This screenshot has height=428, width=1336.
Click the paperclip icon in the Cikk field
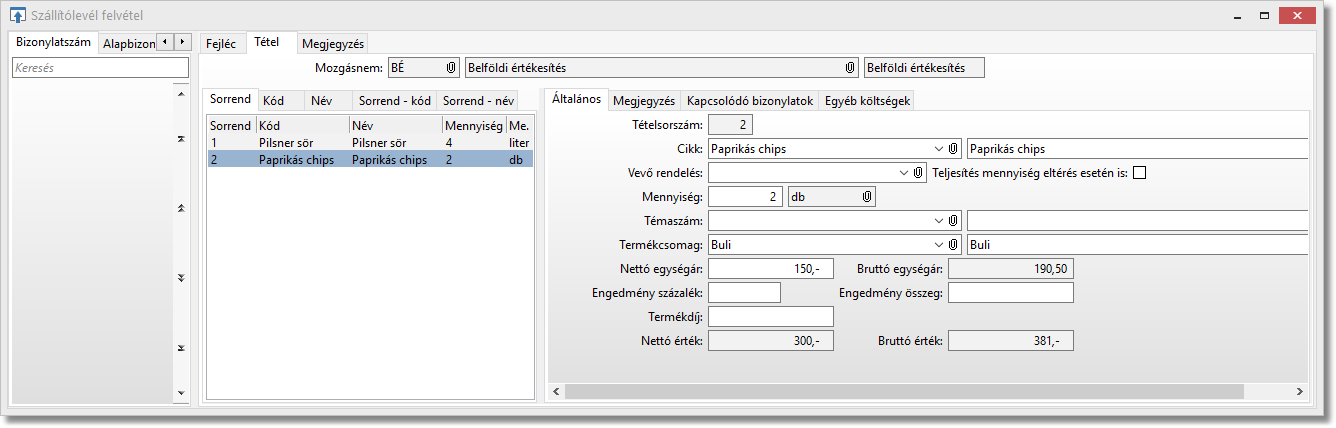pos(954,149)
